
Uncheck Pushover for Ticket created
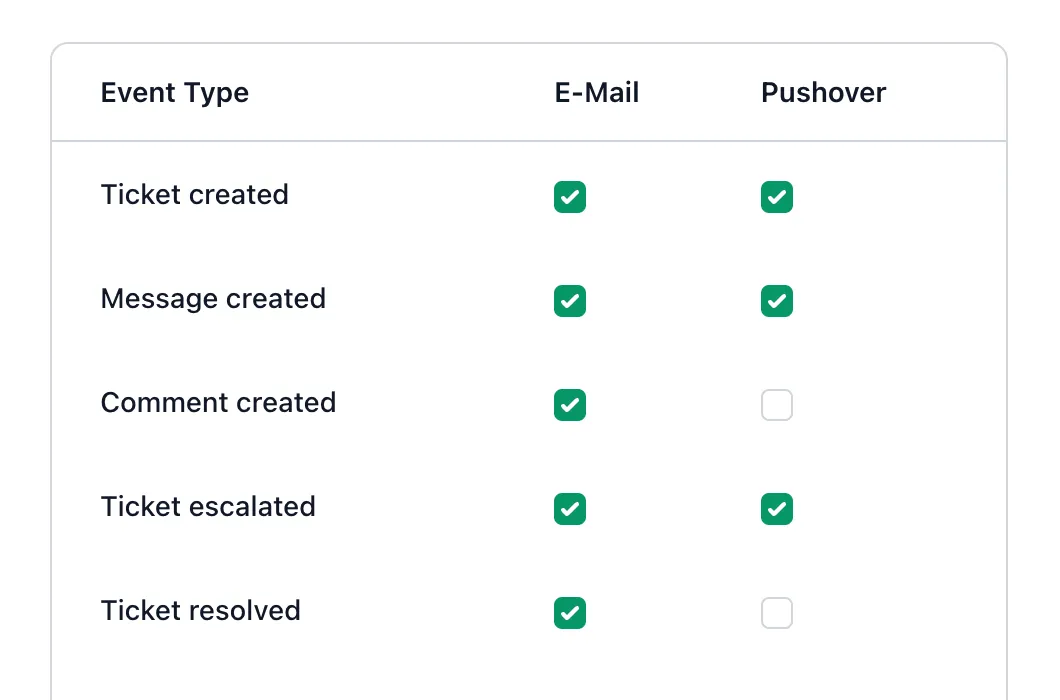click(777, 197)
